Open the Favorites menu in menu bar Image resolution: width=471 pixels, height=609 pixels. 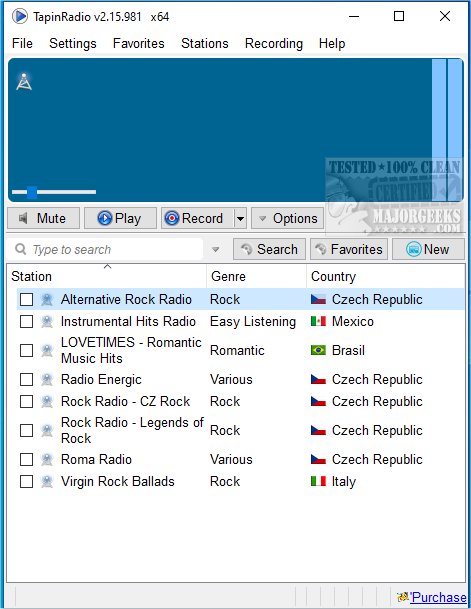[x=139, y=43]
